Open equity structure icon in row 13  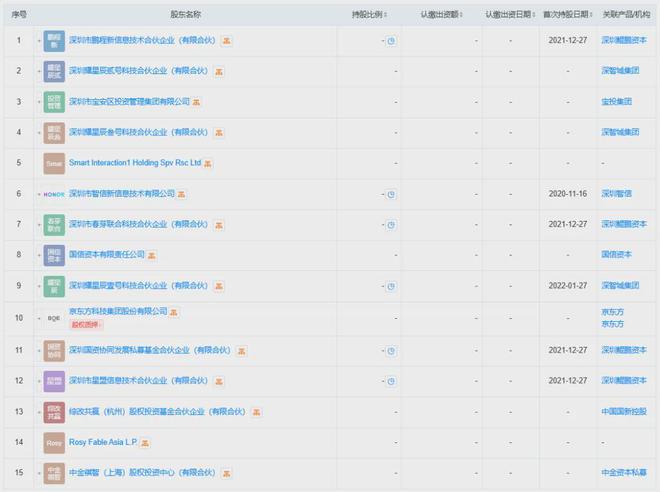click(256, 412)
